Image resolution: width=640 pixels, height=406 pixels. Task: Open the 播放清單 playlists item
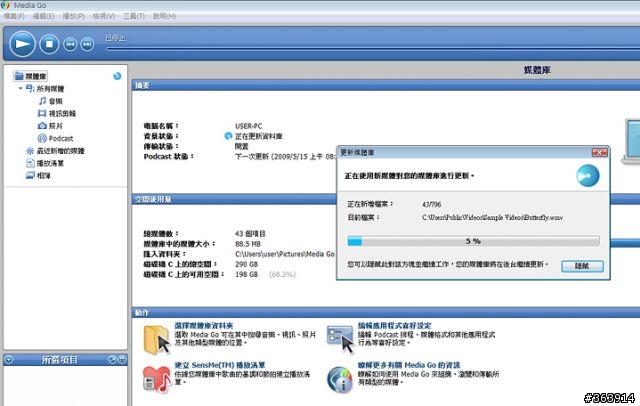coord(45,163)
